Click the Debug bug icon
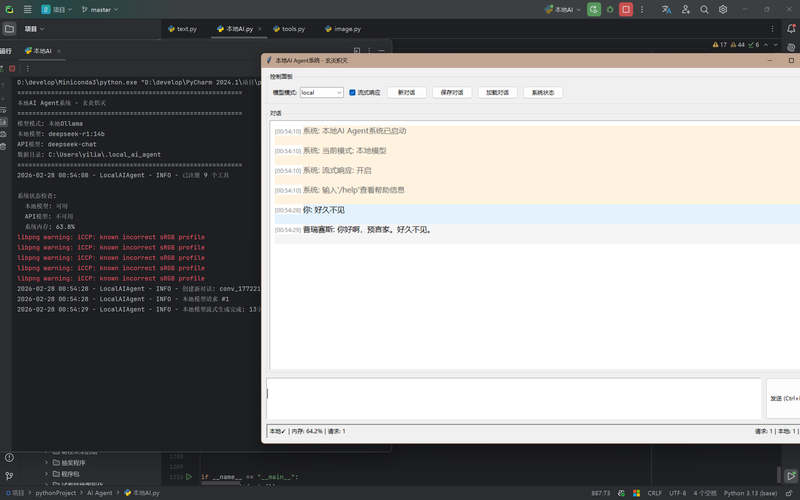The image size is (800, 500). click(610, 9)
